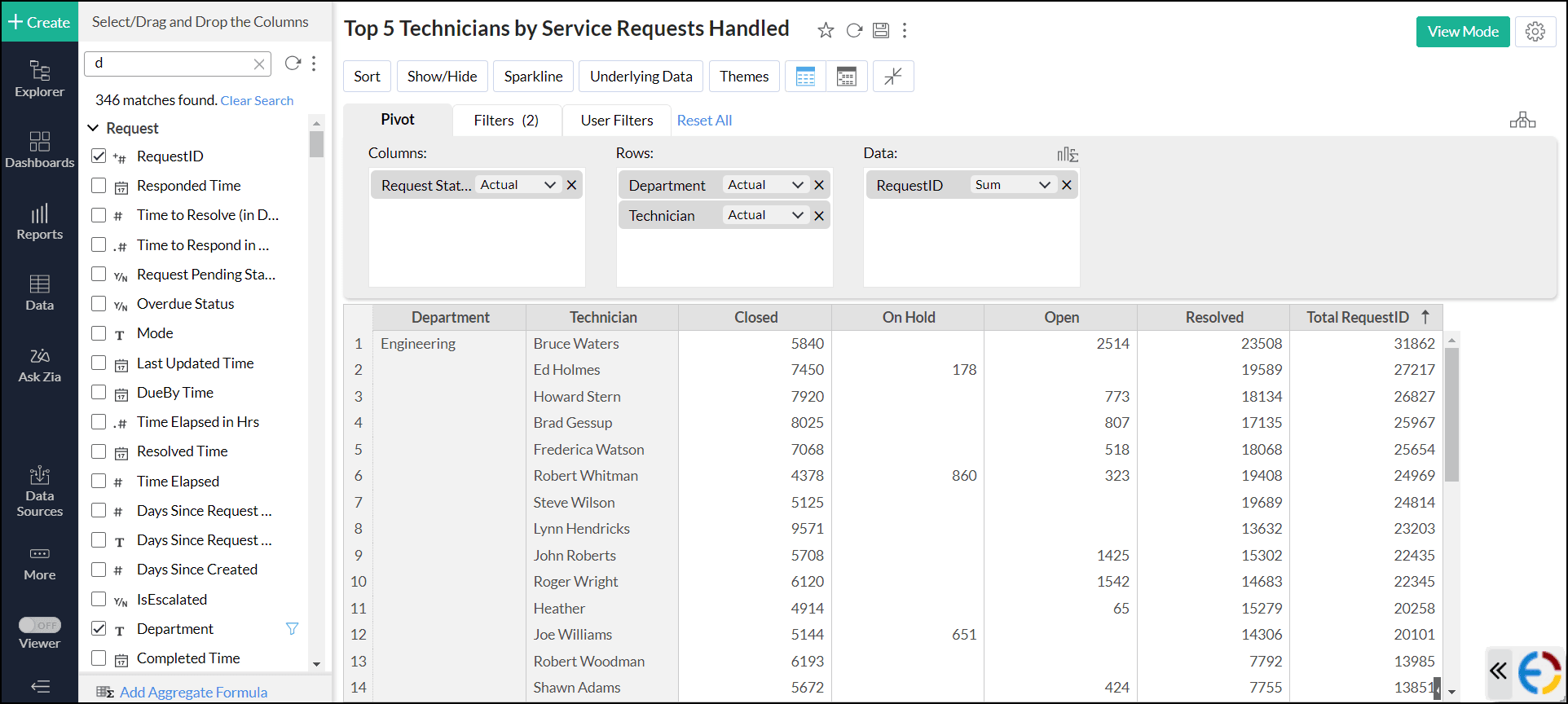Click the Department filter funnel icon
Viewport: 1568px width, 704px height.
(292, 629)
